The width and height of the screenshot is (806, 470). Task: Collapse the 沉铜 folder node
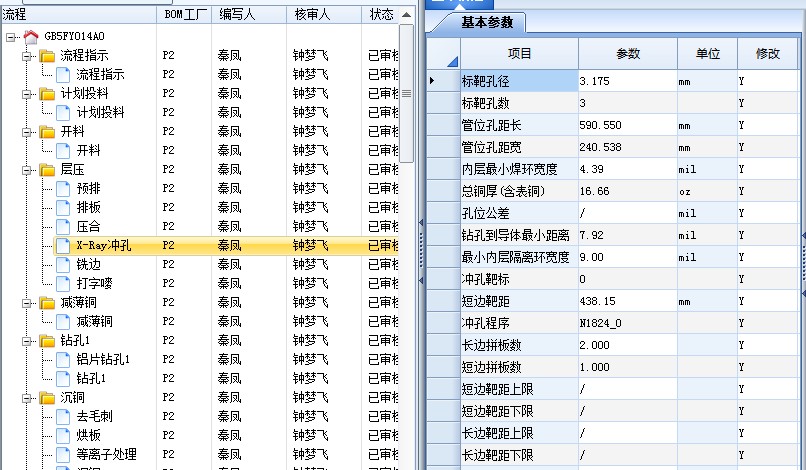[27, 398]
